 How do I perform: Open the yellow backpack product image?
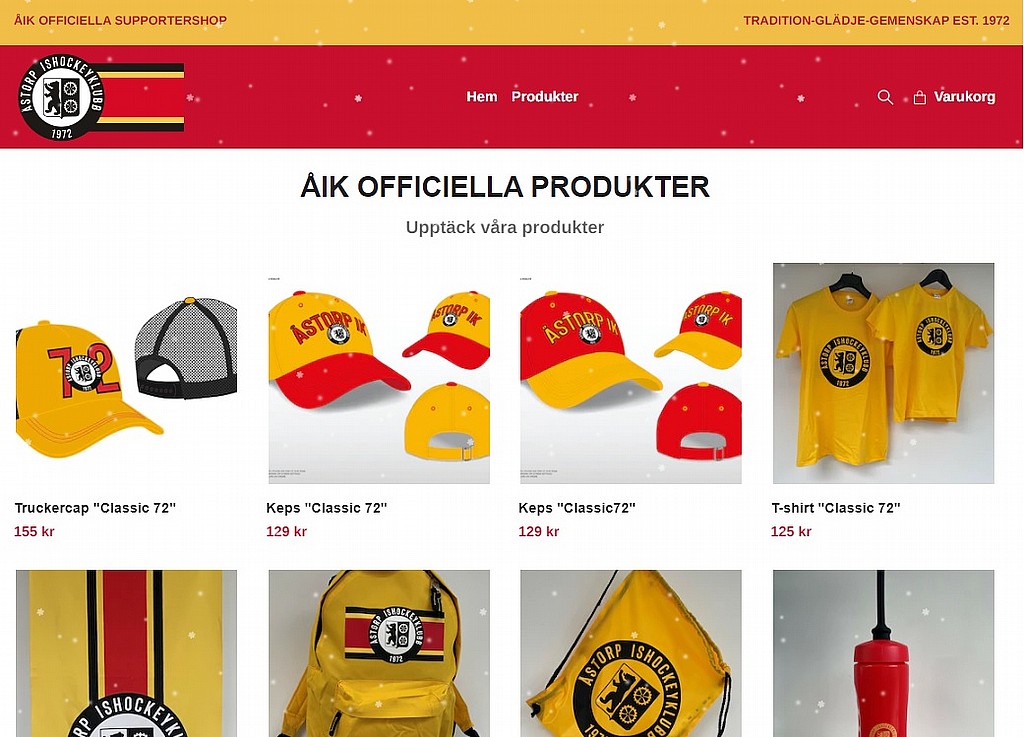(379, 653)
